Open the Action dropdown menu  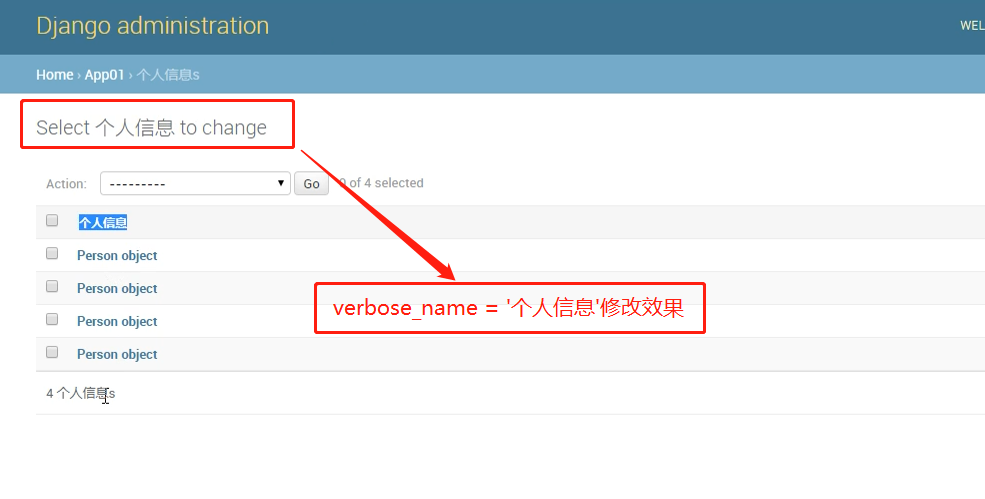point(195,184)
